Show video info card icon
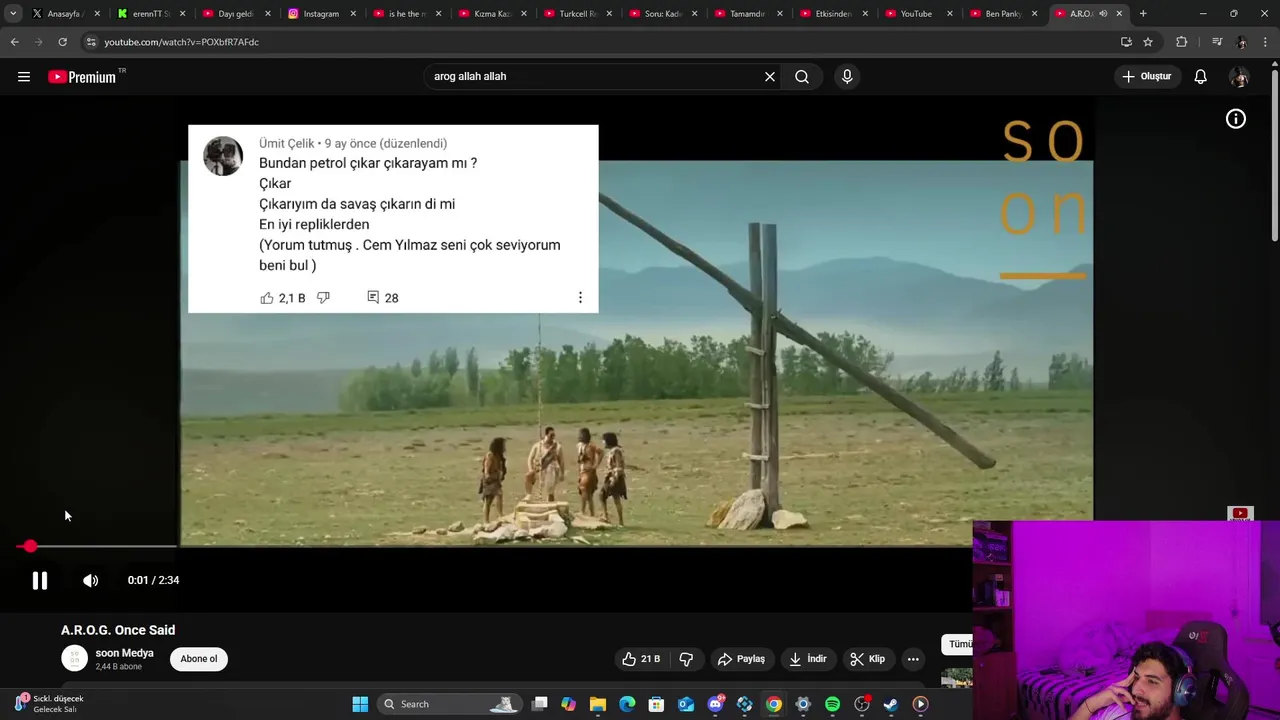 1236,119
